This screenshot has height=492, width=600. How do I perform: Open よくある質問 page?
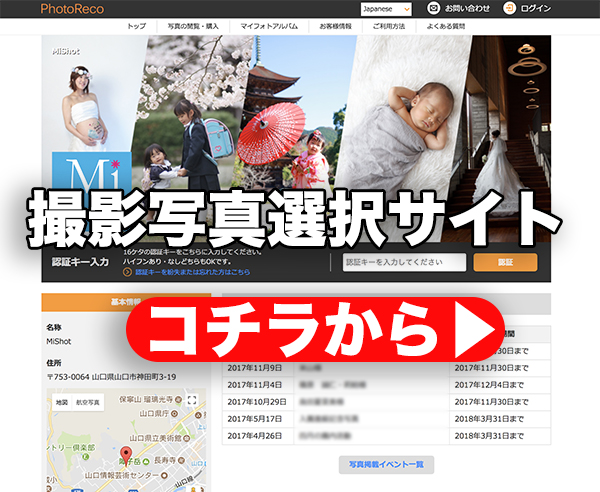[444, 26]
